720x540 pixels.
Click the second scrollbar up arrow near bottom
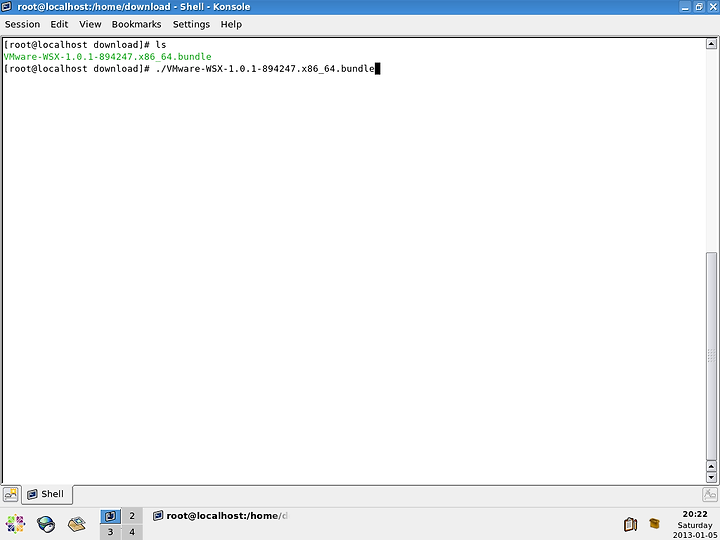click(711, 467)
